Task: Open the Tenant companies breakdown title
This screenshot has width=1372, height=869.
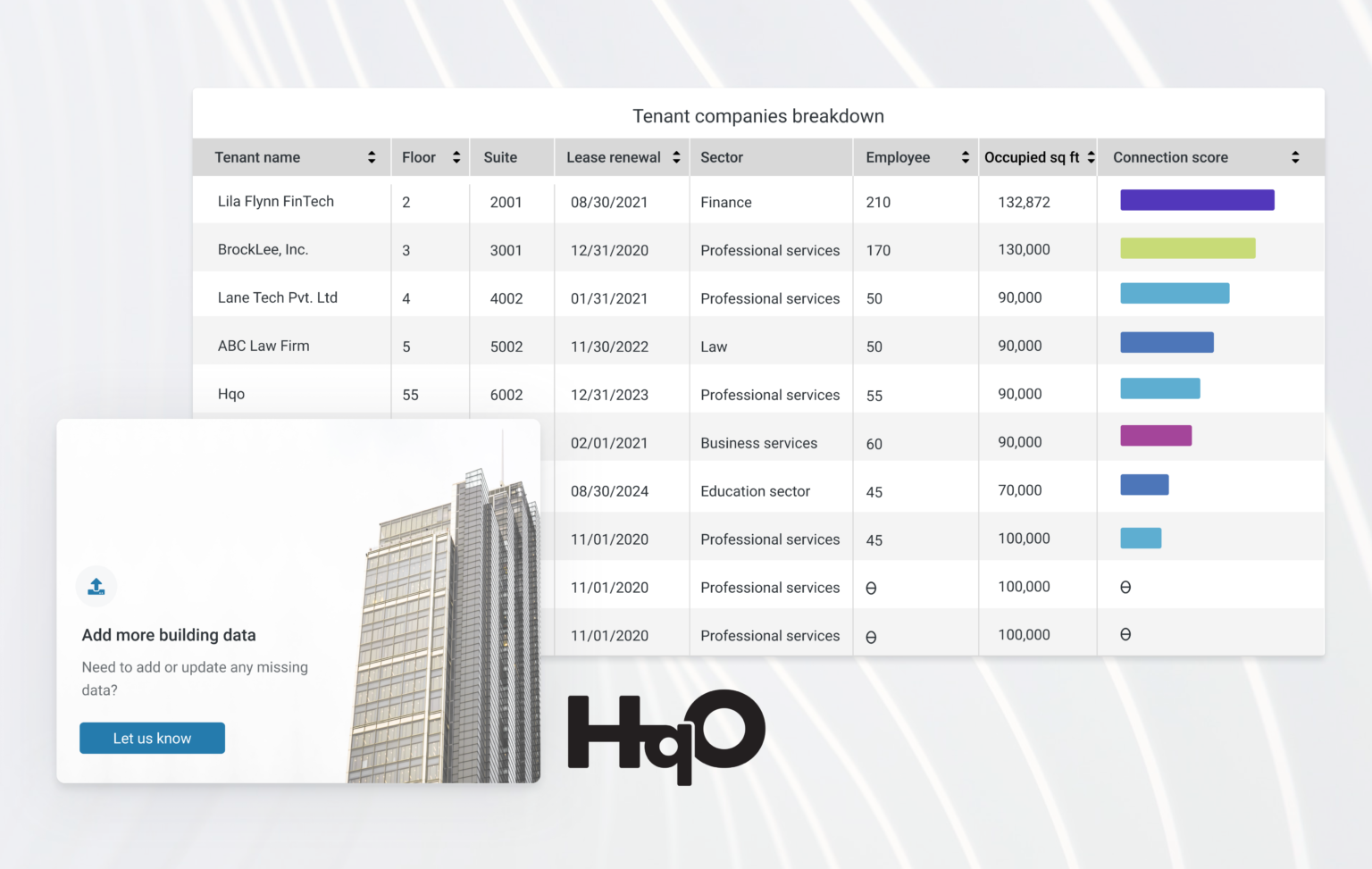Action: coord(758,115)
